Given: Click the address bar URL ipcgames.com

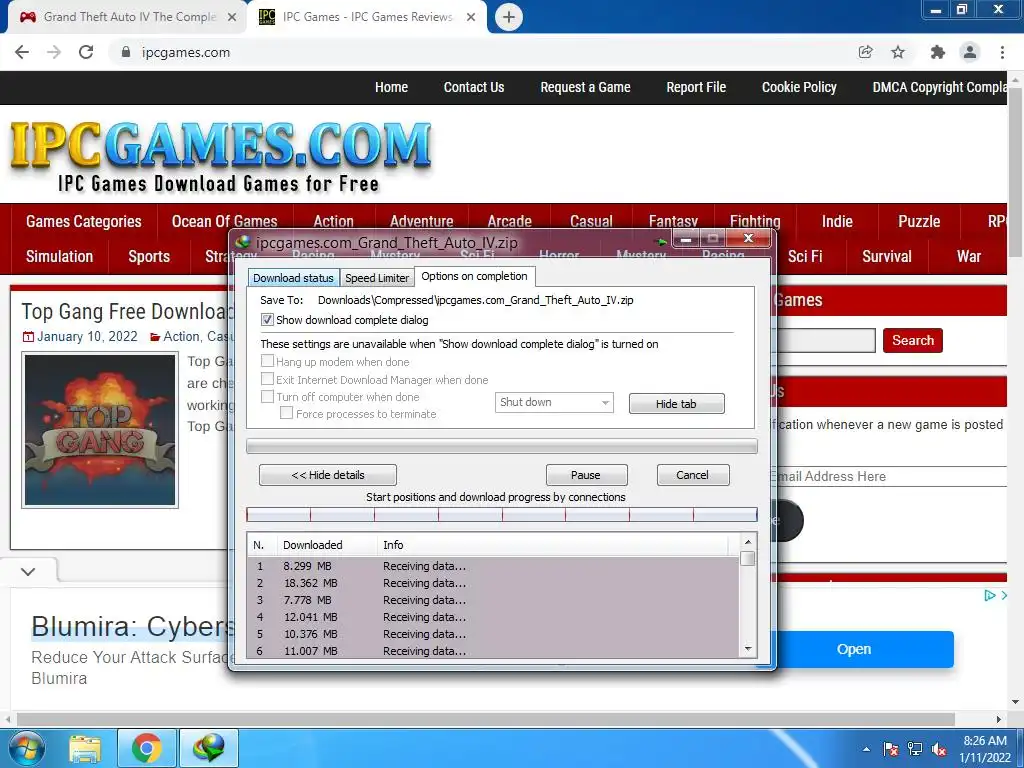Looking at the screenshot, I should tap(185, 52).
